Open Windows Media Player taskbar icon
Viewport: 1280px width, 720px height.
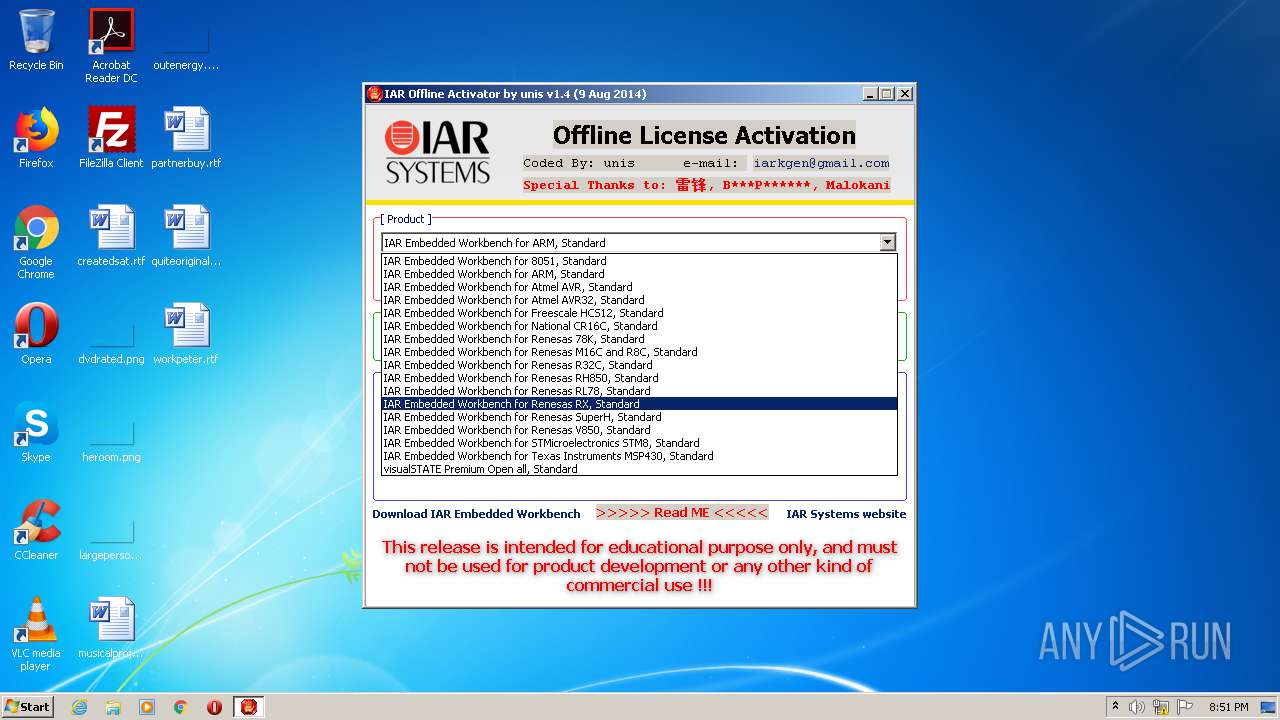click(x=147, y=707)
